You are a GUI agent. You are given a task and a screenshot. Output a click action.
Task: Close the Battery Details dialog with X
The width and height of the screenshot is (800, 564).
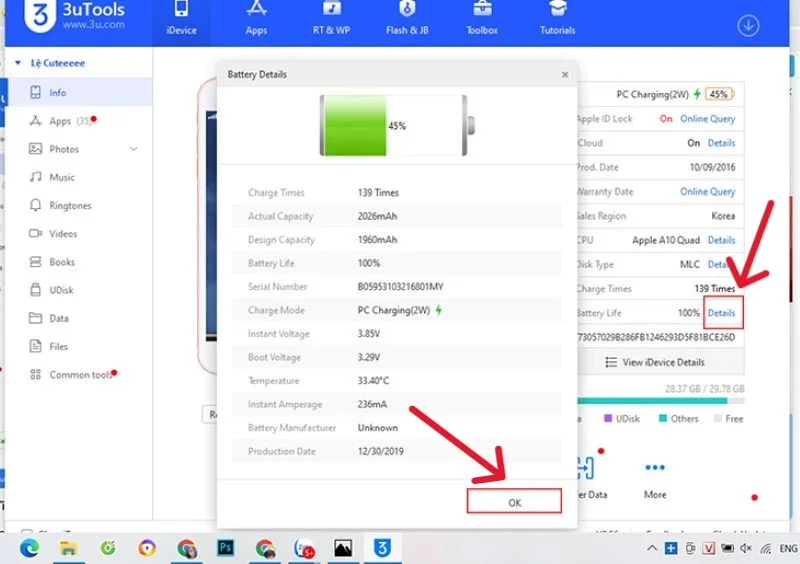[x=565, y=75]
